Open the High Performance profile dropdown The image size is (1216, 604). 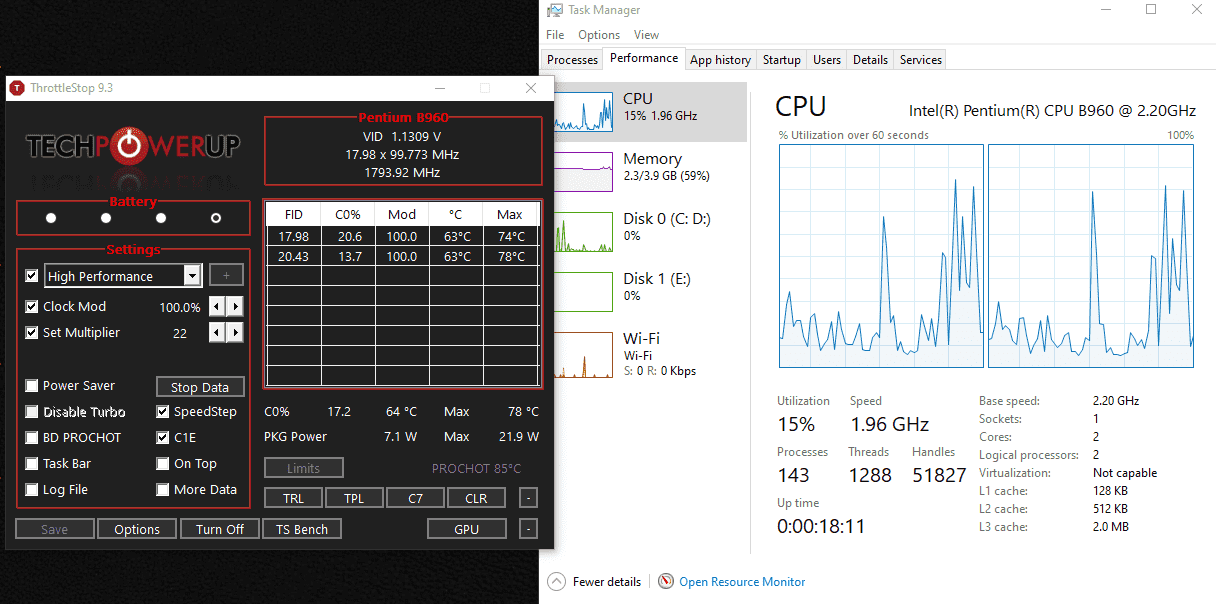[x=192, y=276]
